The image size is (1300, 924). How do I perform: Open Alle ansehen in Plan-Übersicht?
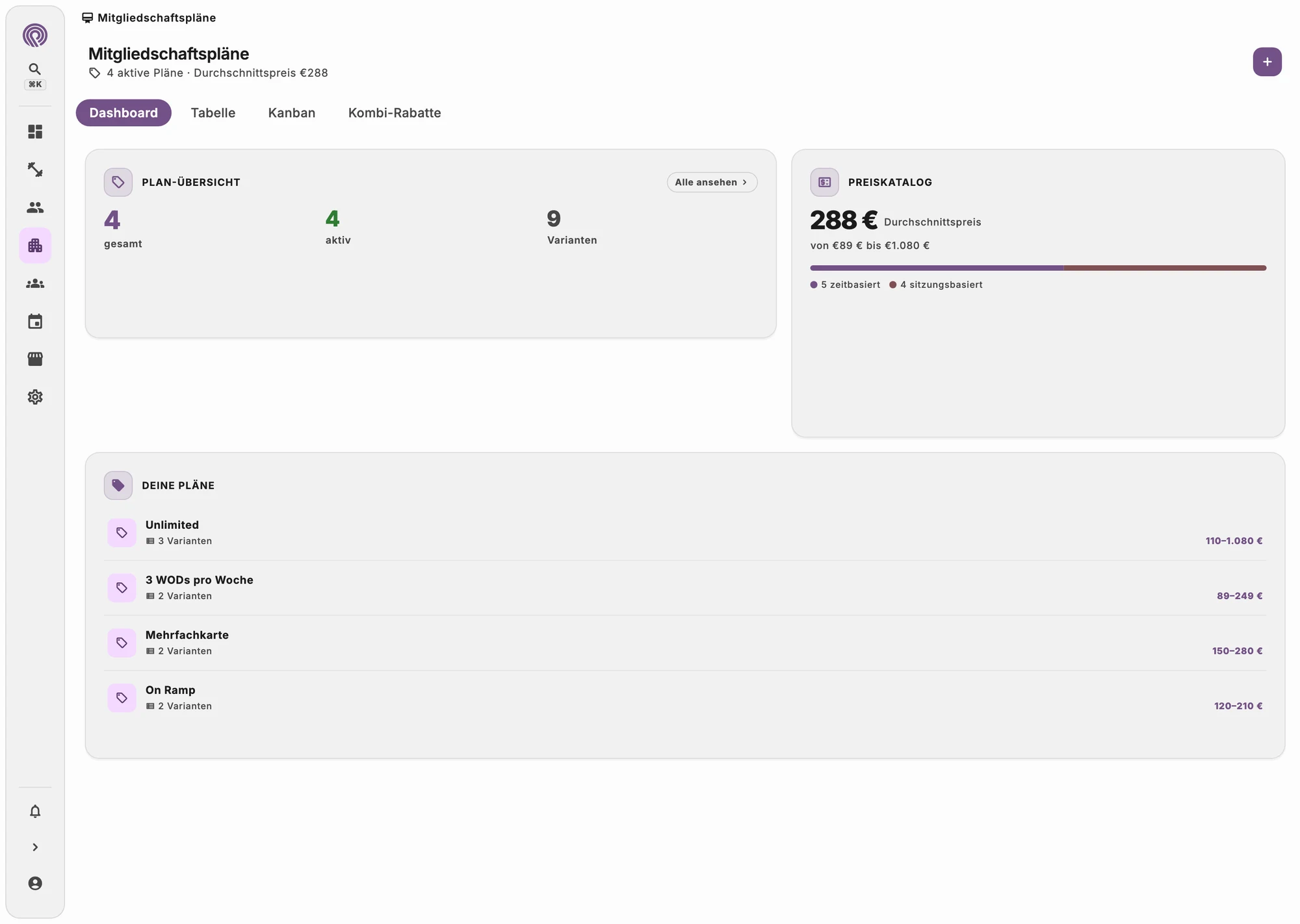712,183
